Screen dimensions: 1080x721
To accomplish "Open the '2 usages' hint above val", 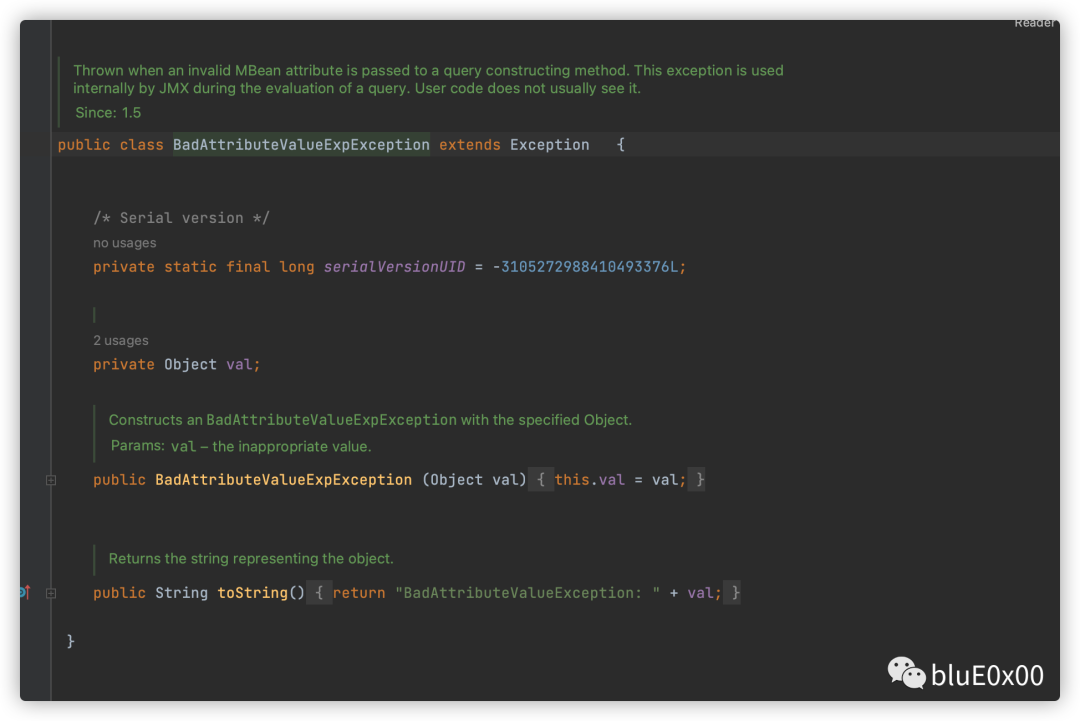I will click(x=121, y=340).
